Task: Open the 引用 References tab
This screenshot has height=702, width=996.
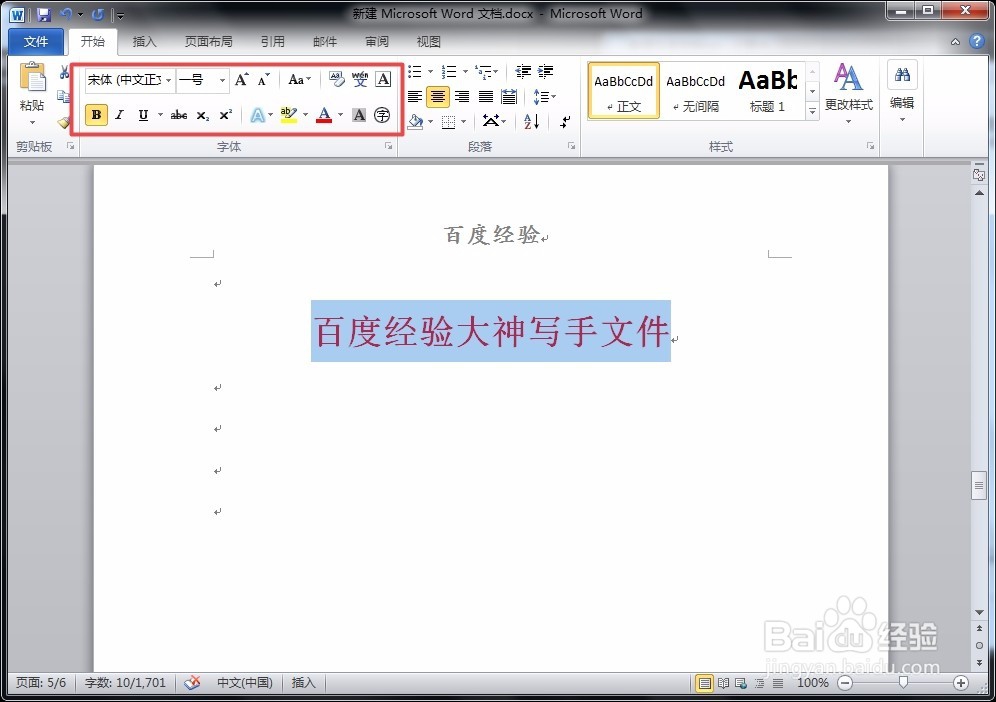Action: pyautogui.click(x=273, y=41)
